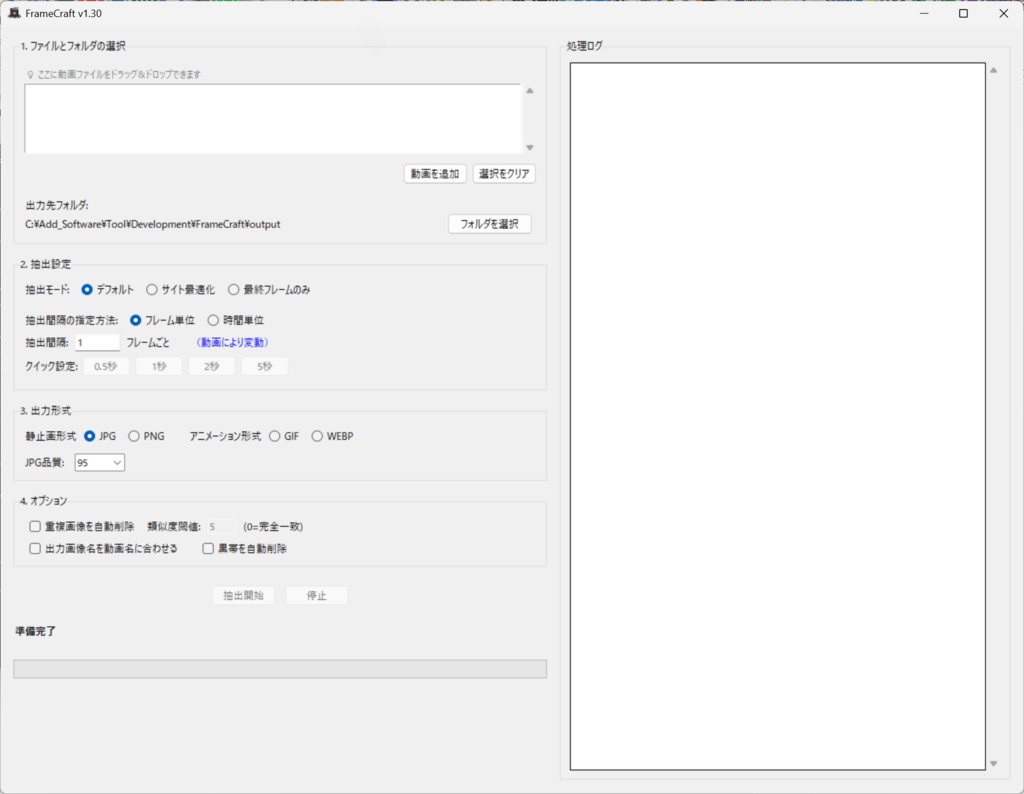Screen dimensions: 1024x794
Task: Click the (0=完全一致) hint text
Action: tap(273, 526)
